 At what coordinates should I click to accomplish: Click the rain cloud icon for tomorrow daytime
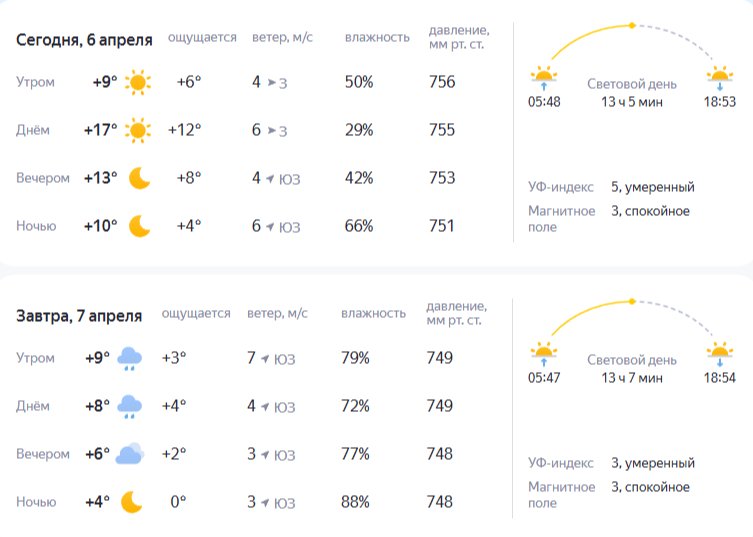[130, 406]
